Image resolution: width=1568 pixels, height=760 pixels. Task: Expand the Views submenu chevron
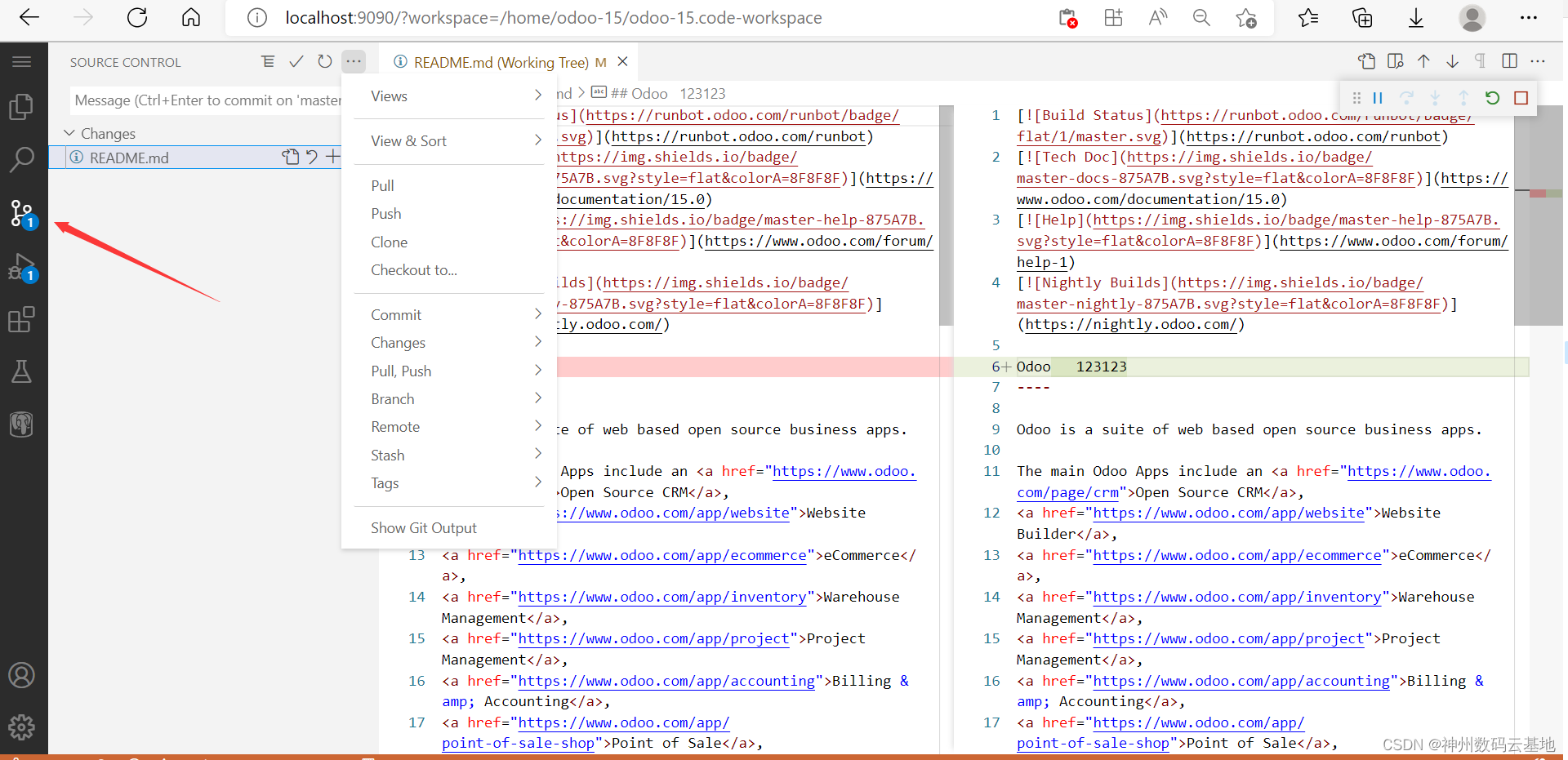tap(537, 96)
